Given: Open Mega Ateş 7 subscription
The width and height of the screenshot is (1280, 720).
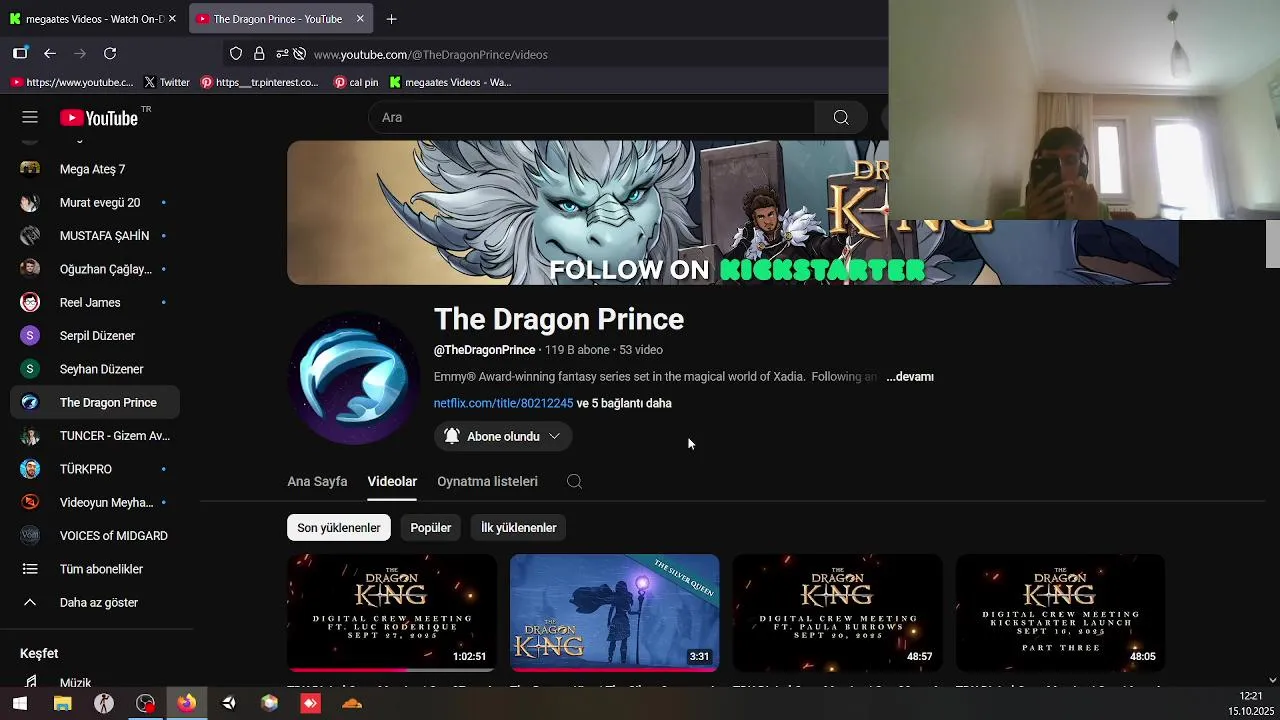Looking at the screenshot, I should [x=95, y=169].
